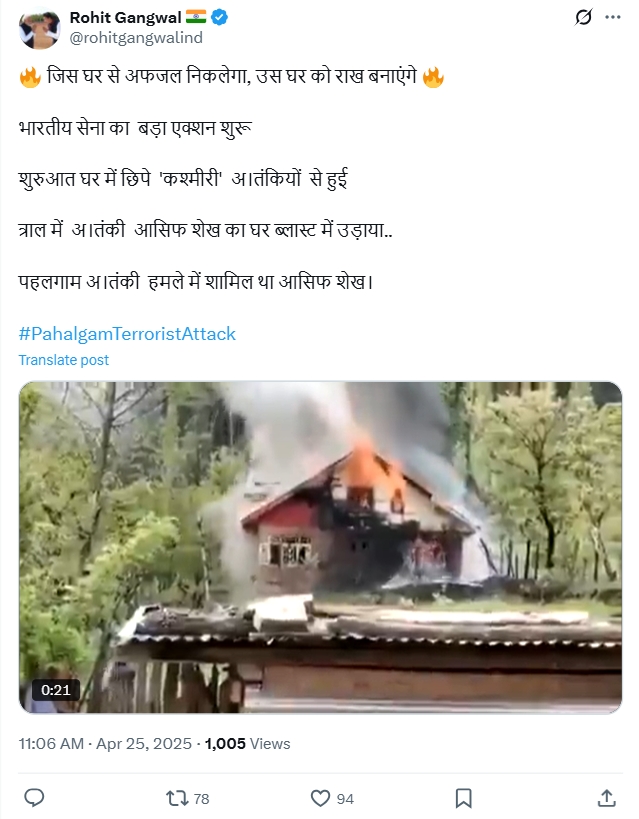This screenshot has width=639, height=819.
Task: Open the Apr 25, 2025 date link
Action: [144, 743]
